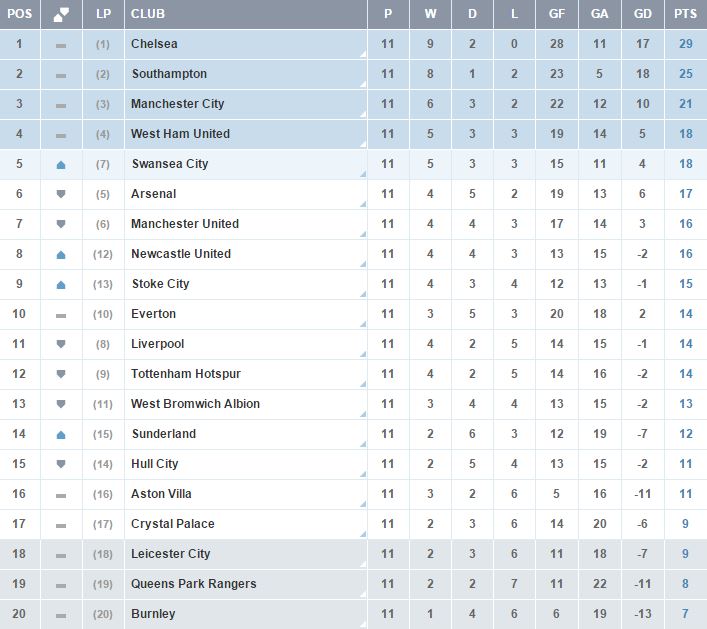Click the down arrow in Liverpool's row

click(x=61, y=344)
